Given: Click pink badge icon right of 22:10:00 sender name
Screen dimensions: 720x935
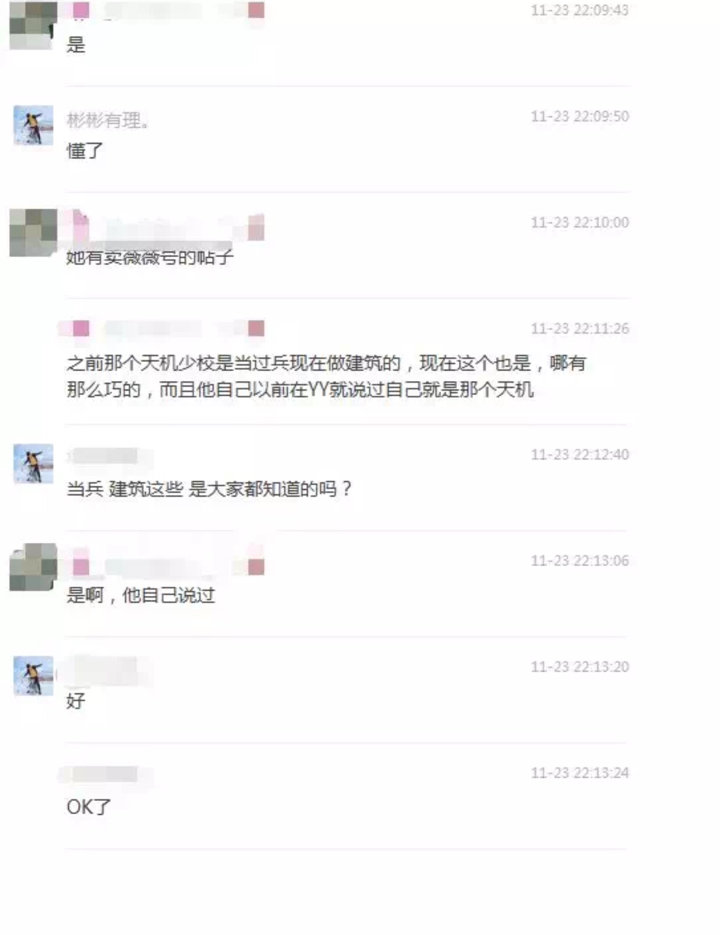Looking at the screenshot, I should [x=257, y=228].
